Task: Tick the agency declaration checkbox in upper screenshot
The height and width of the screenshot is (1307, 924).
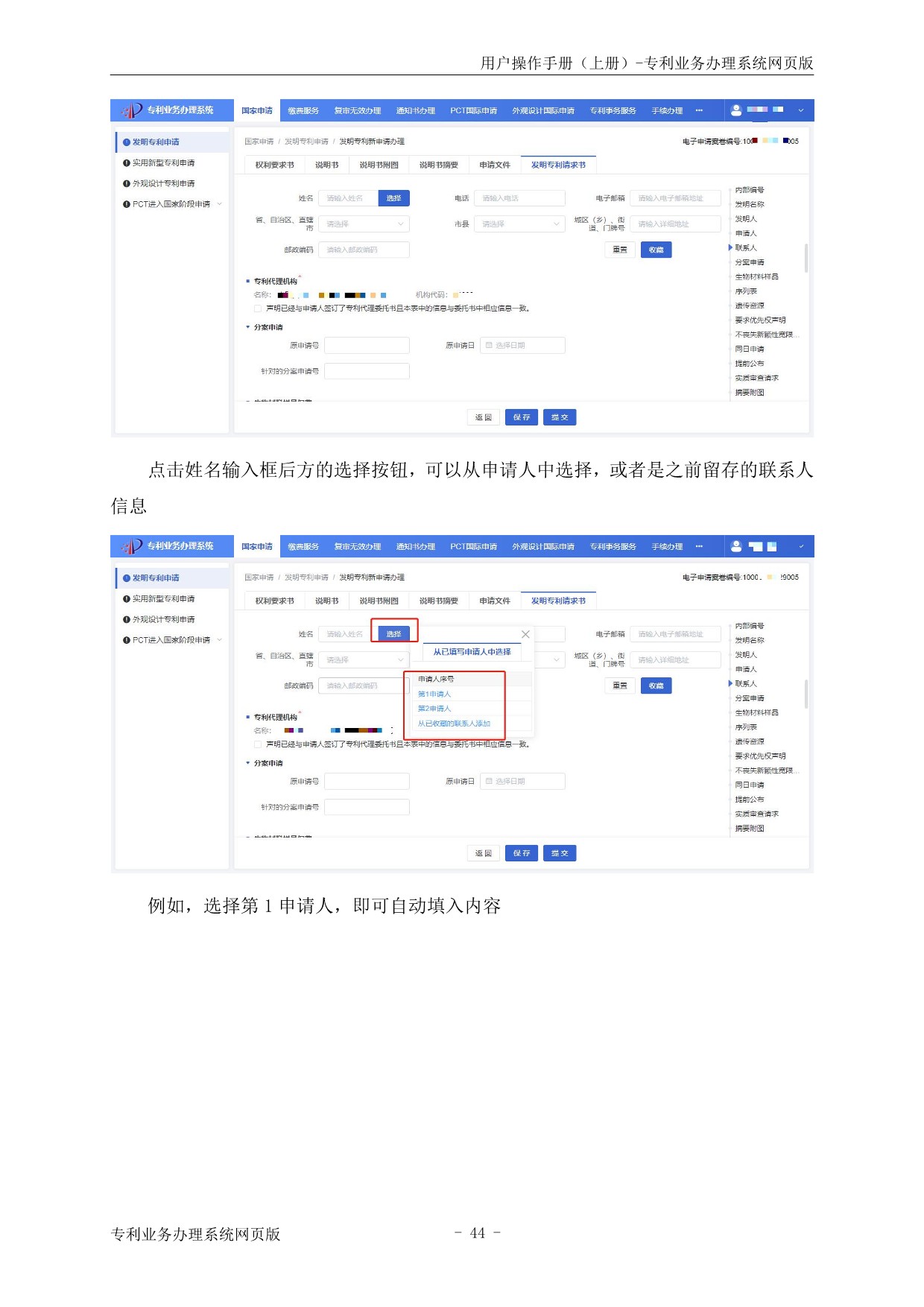Action: (258, 308)
